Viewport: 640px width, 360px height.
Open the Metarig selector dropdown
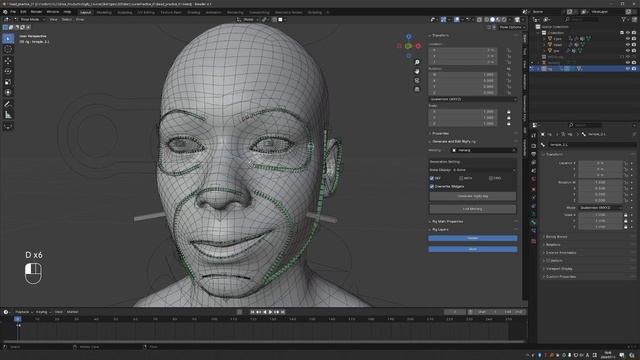[484, 150]
